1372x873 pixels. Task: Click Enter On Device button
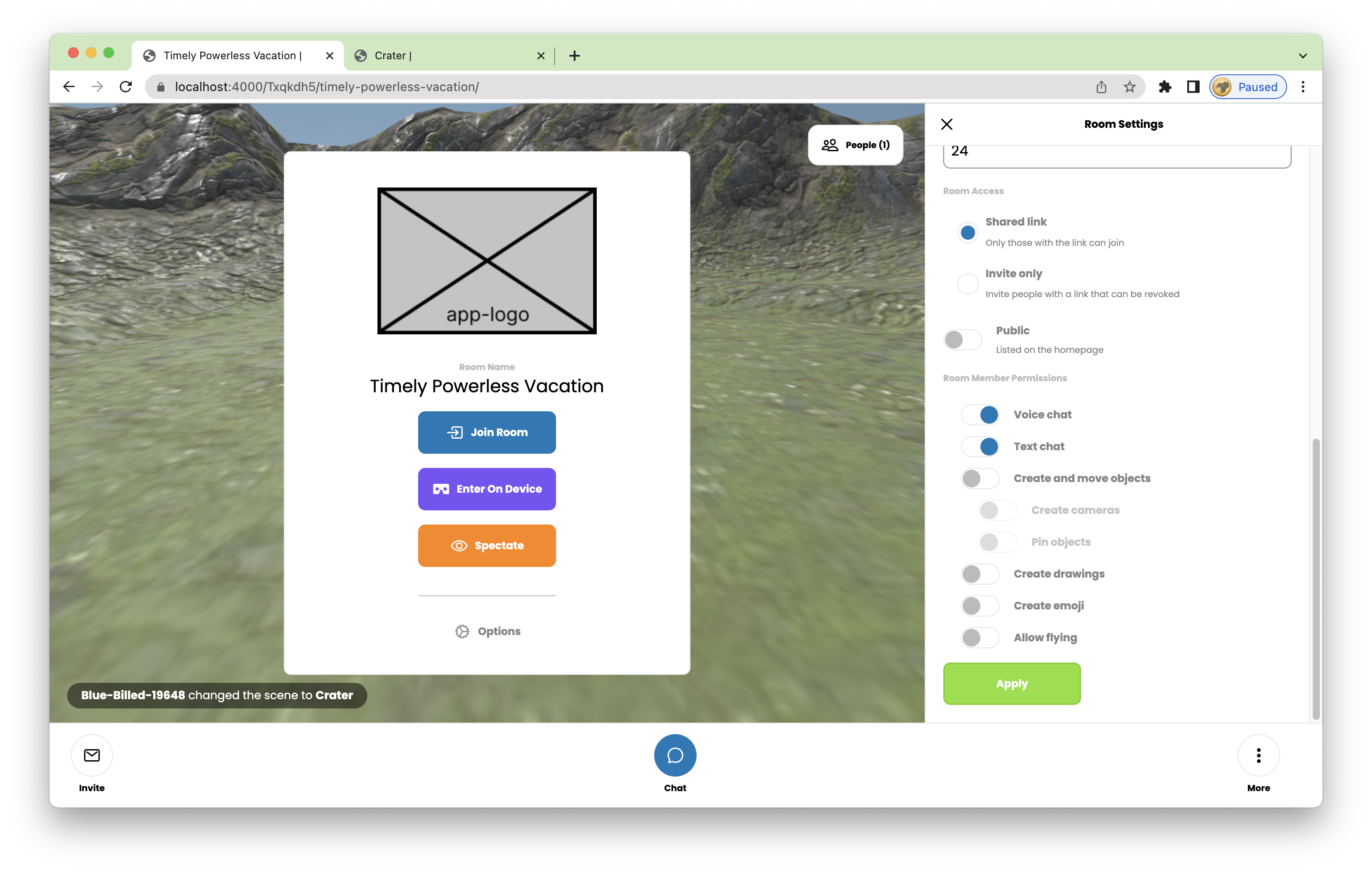coord(487,489)
